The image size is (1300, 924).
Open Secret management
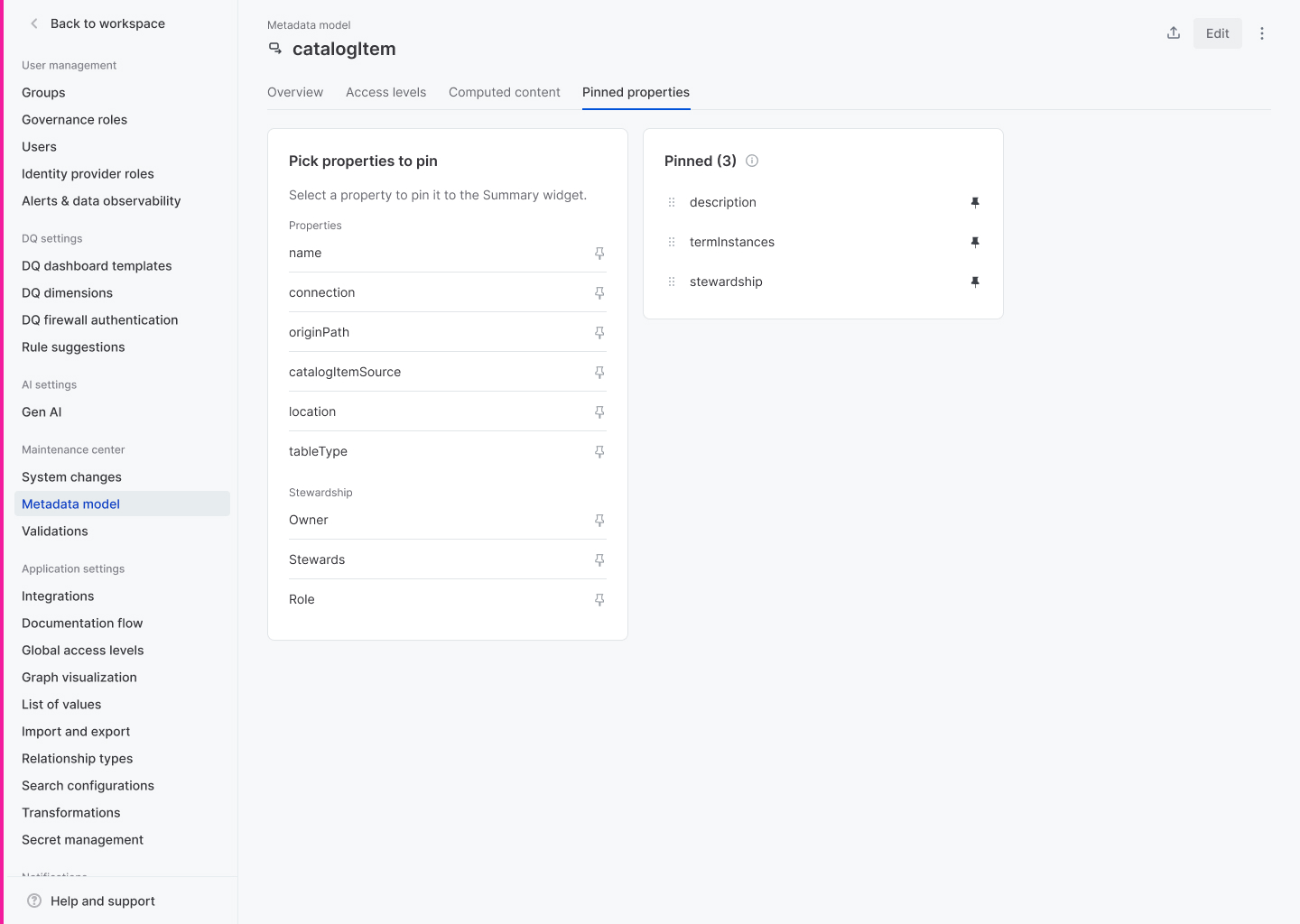[82, 839]
